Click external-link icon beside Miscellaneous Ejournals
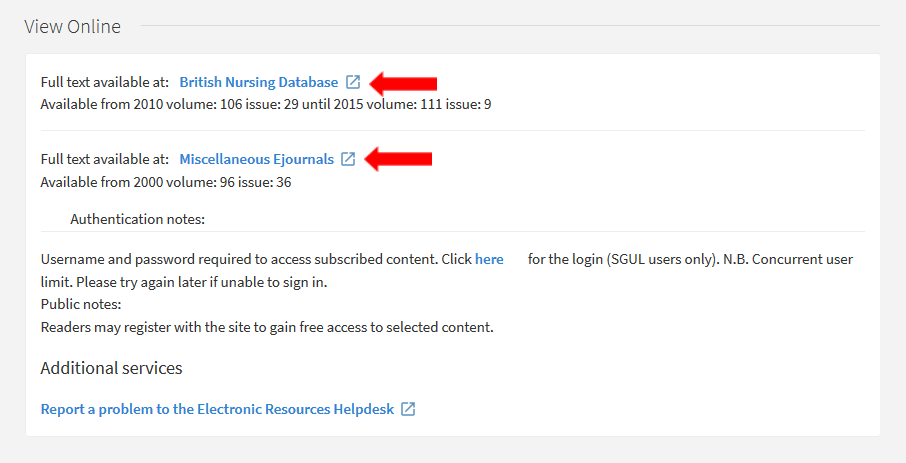 point(348,159)
